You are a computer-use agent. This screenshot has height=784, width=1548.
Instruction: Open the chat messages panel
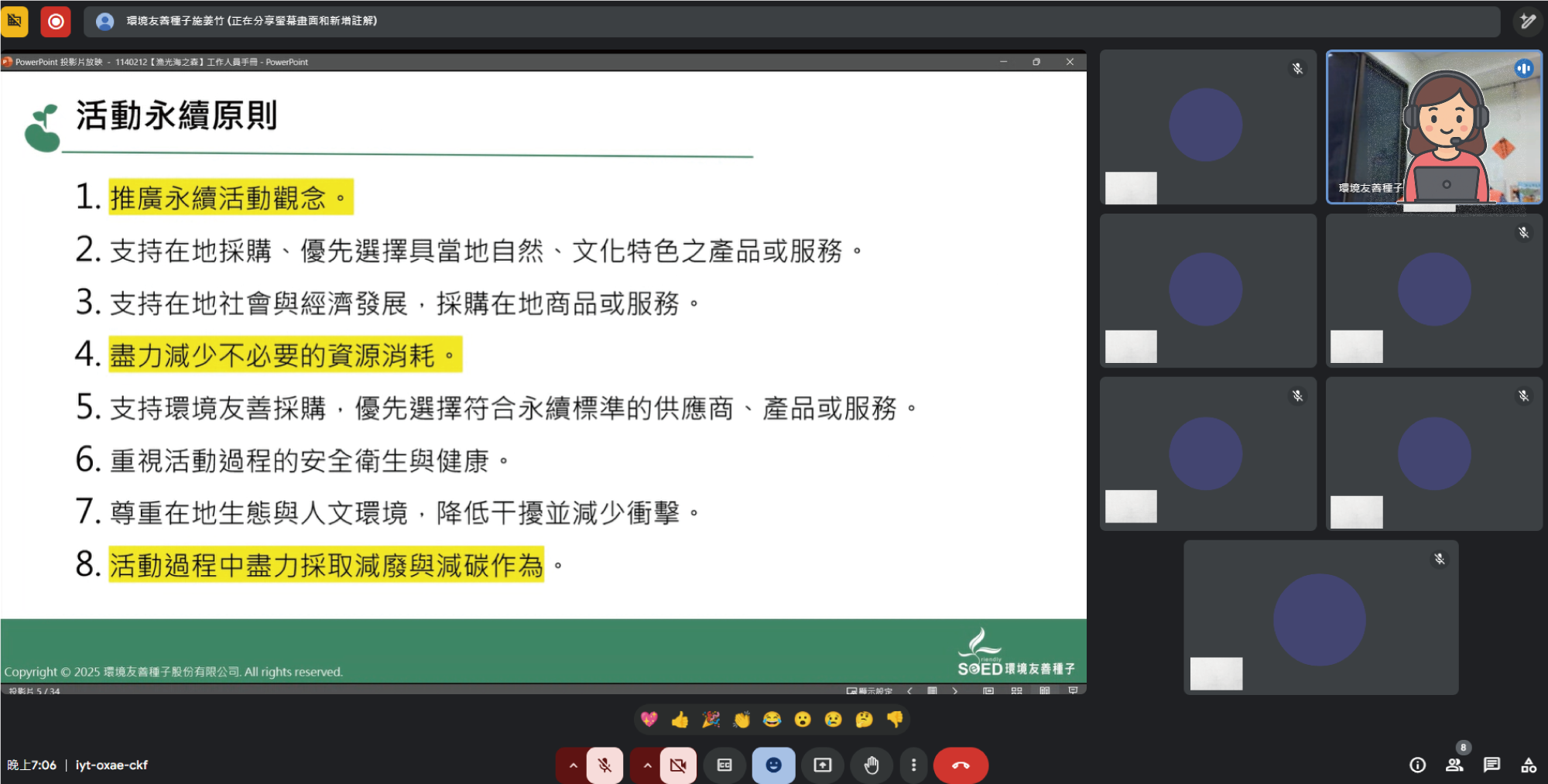coord(1491,765)
